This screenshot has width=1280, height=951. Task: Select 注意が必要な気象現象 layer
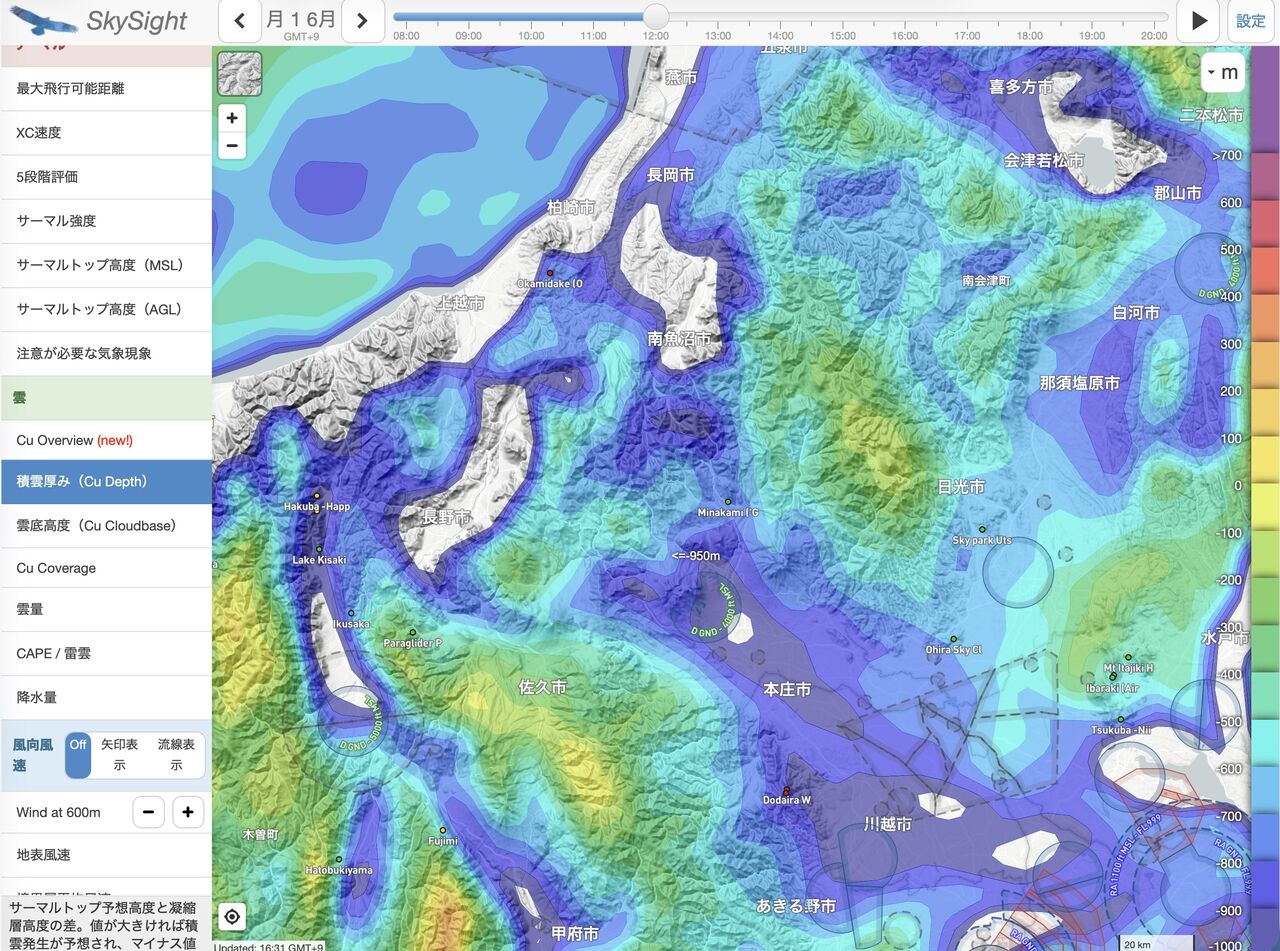[106, 353]
